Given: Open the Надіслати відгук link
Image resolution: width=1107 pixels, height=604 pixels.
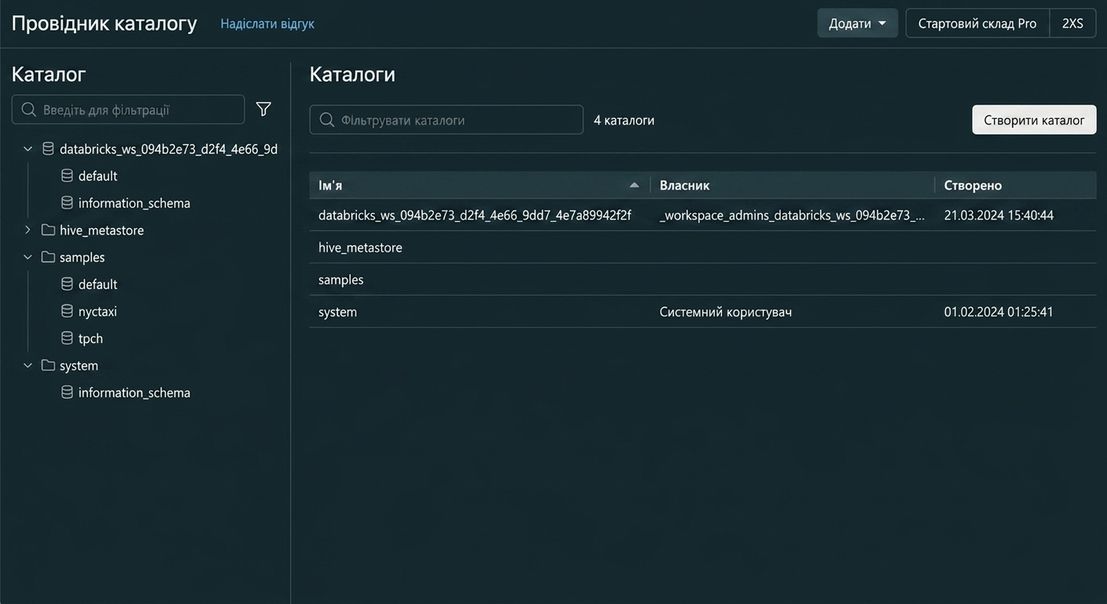Looking at the screenshot, I should pyautogui.click(x=267, y=24).
